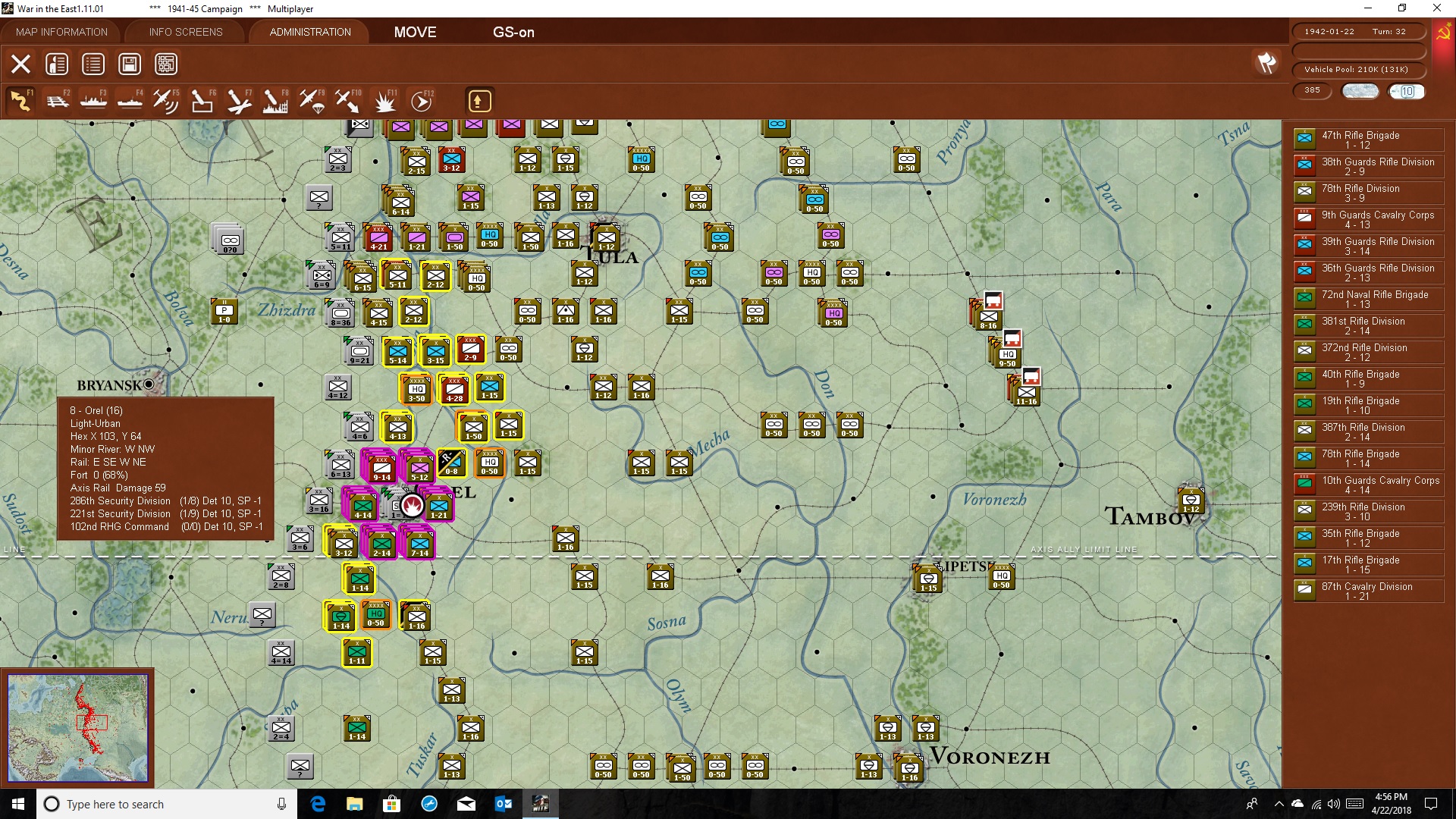This screenshot has height=819, width=1456.
Task: Open the commander's report list icon
Action: (x=93, y=64)
